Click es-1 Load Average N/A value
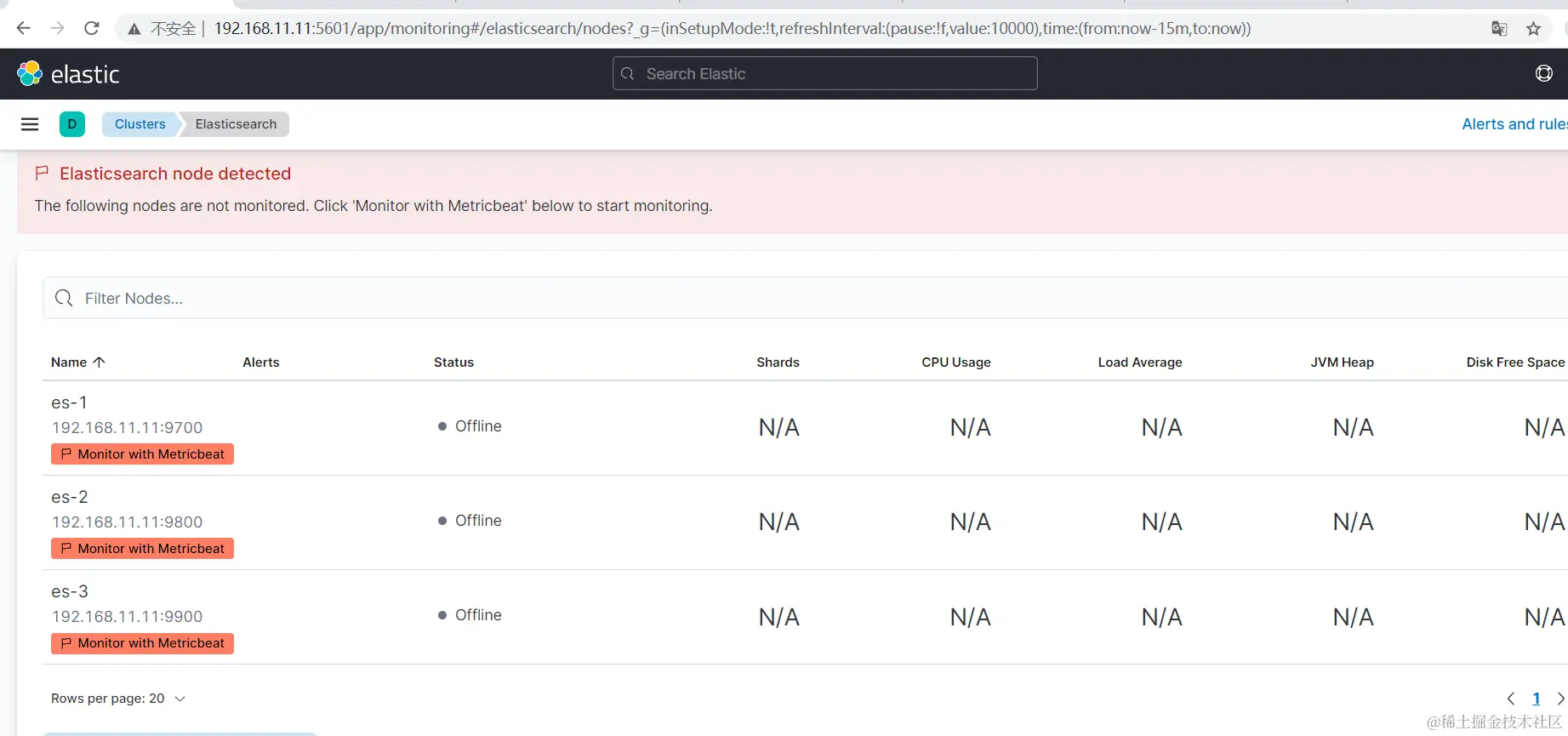 tap(1162, 428)
